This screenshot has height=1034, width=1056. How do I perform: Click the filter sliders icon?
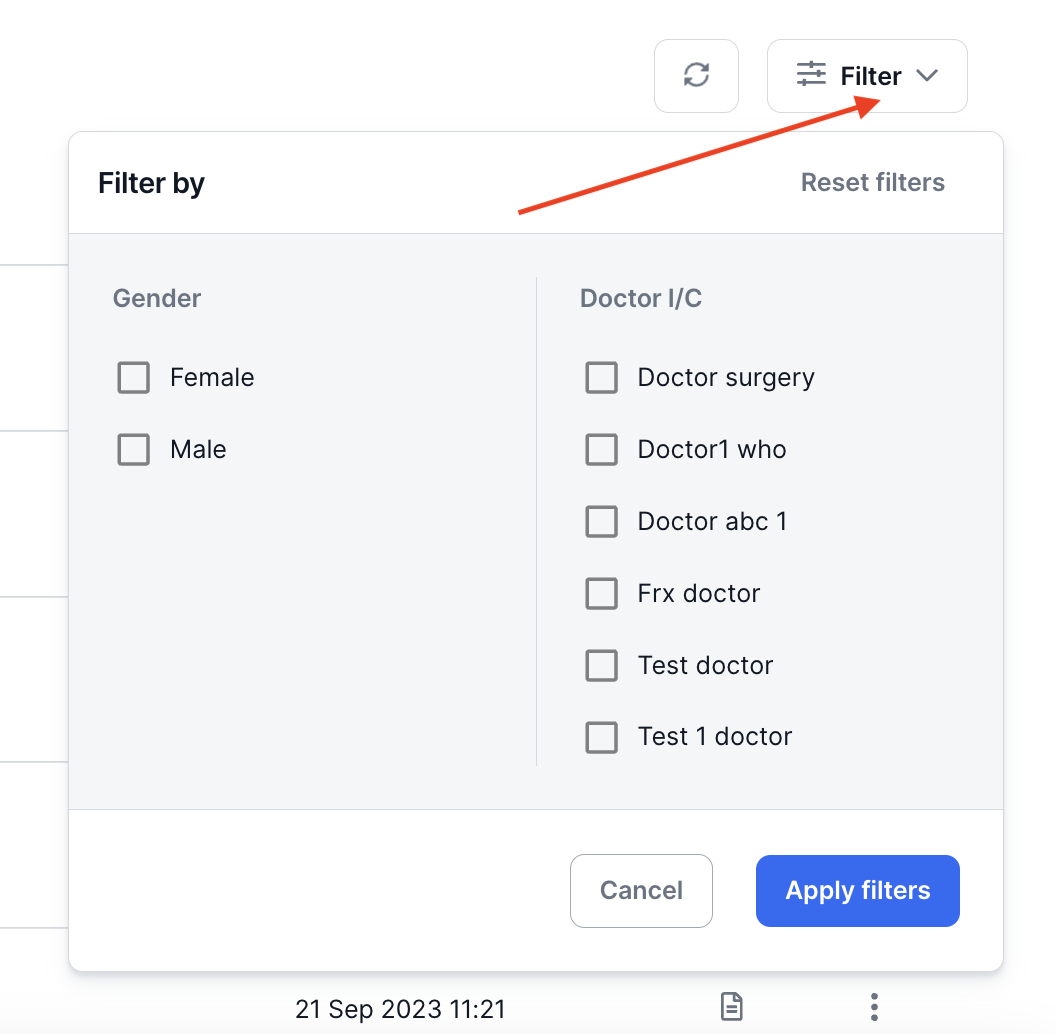coord(811,74)
